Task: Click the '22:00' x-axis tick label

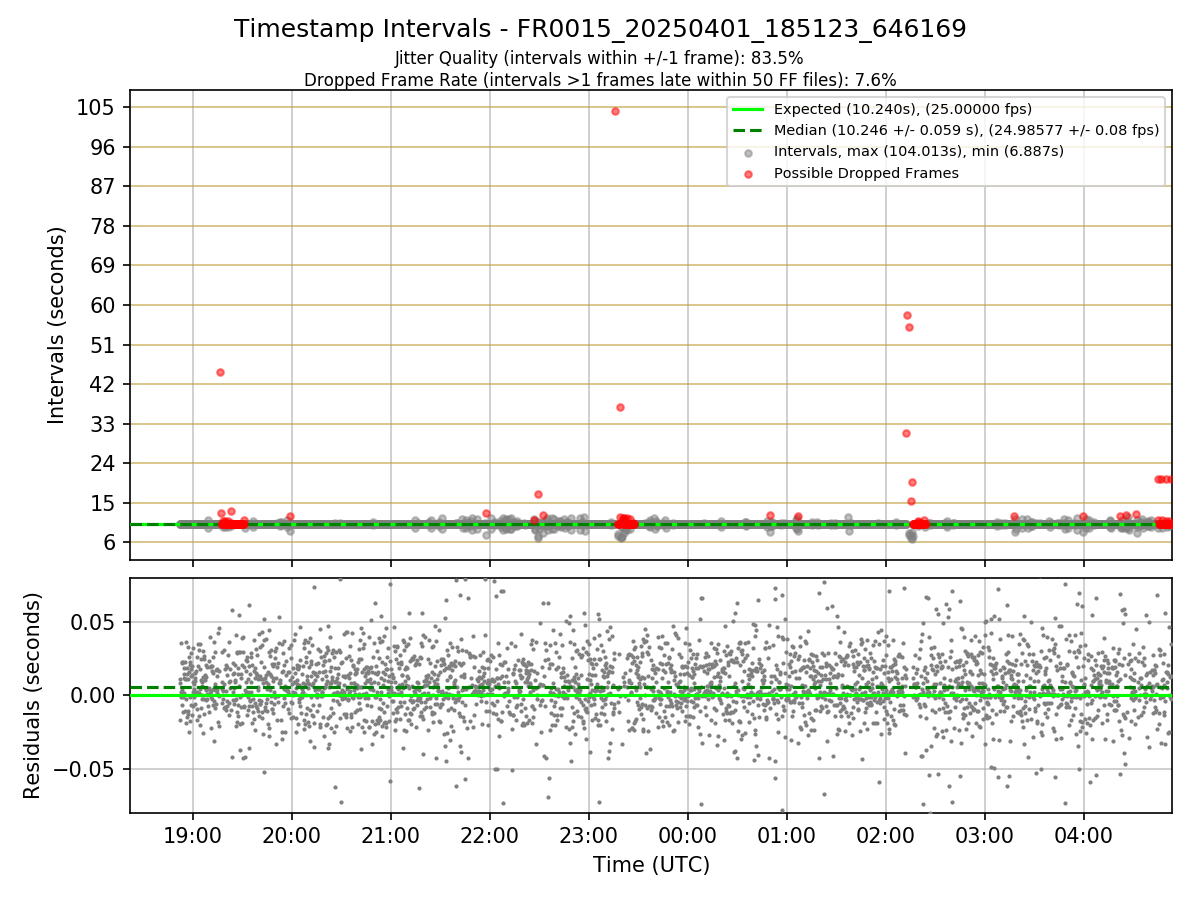Action: pyautogui.click(x=490, y=835)
